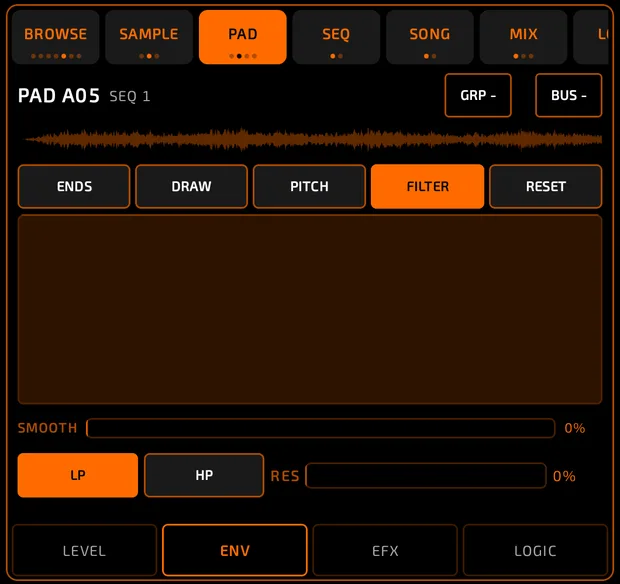Enable the HP high-pass filter
Image resolution: width=620 pixels, height=584 pixels.
click(x=204, y=475)
